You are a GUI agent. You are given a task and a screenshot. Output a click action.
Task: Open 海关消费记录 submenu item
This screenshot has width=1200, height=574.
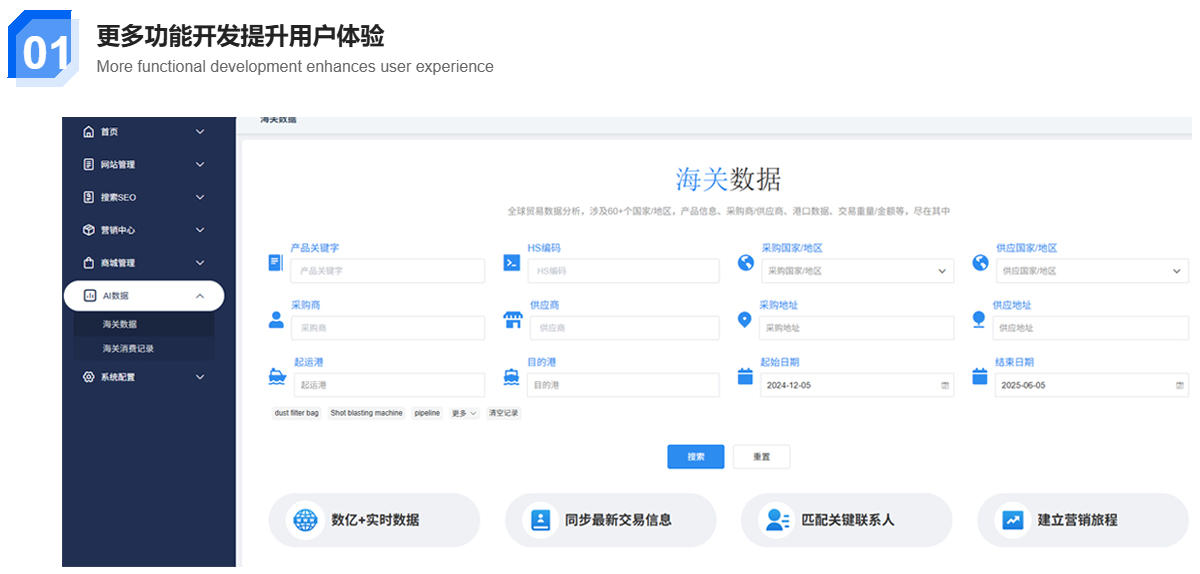click(x=128, y=349)
